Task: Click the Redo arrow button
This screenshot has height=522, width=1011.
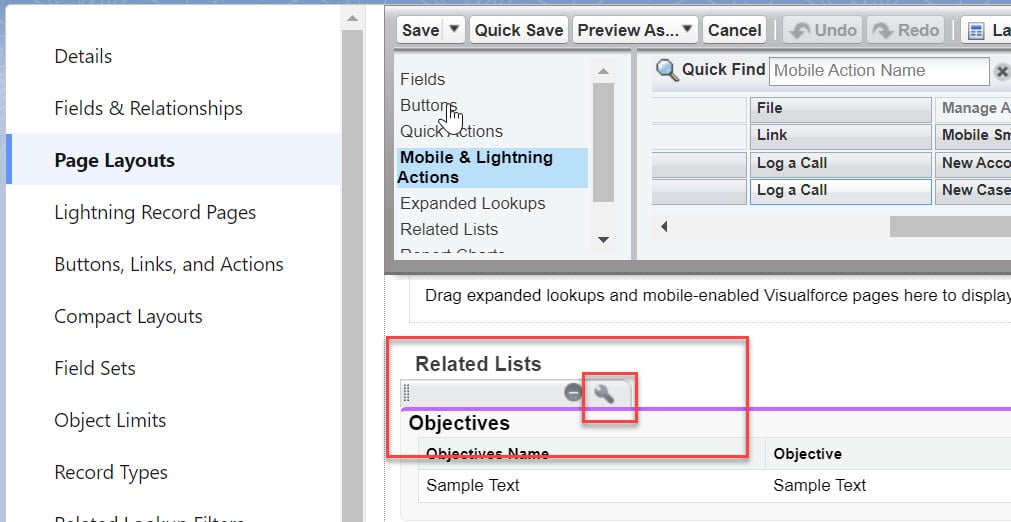Action: pos(906,30)
